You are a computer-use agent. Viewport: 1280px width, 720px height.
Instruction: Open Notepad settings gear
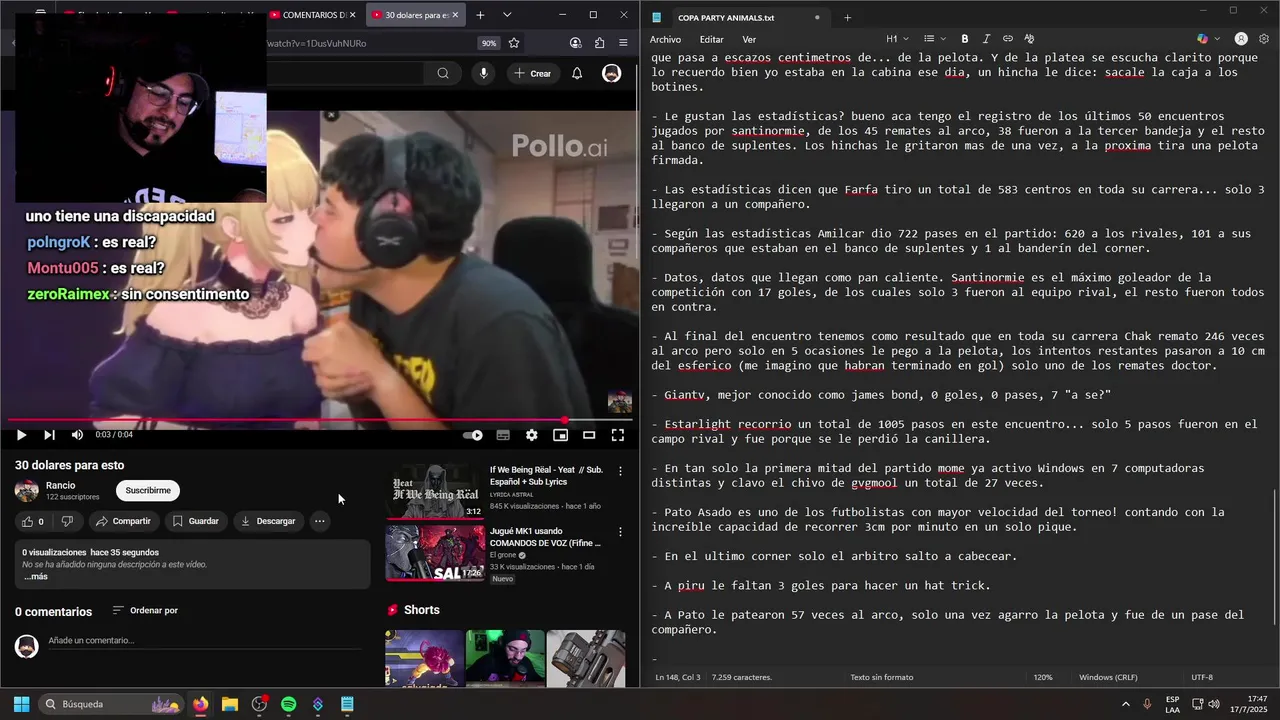tap(1264, 39)
